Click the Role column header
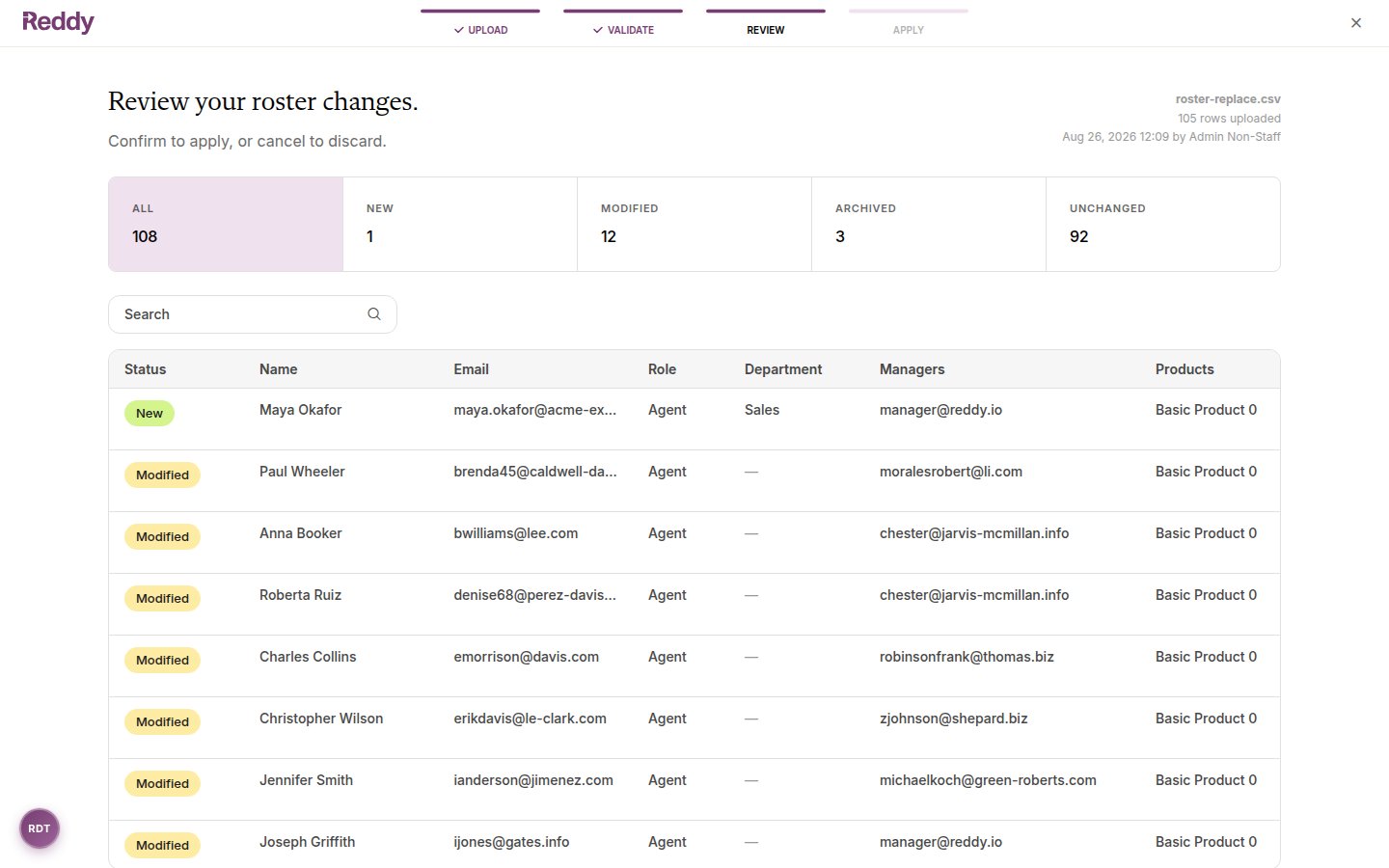Image resolution: width=1389 pixels, height=868 pixels. [663, 369]
